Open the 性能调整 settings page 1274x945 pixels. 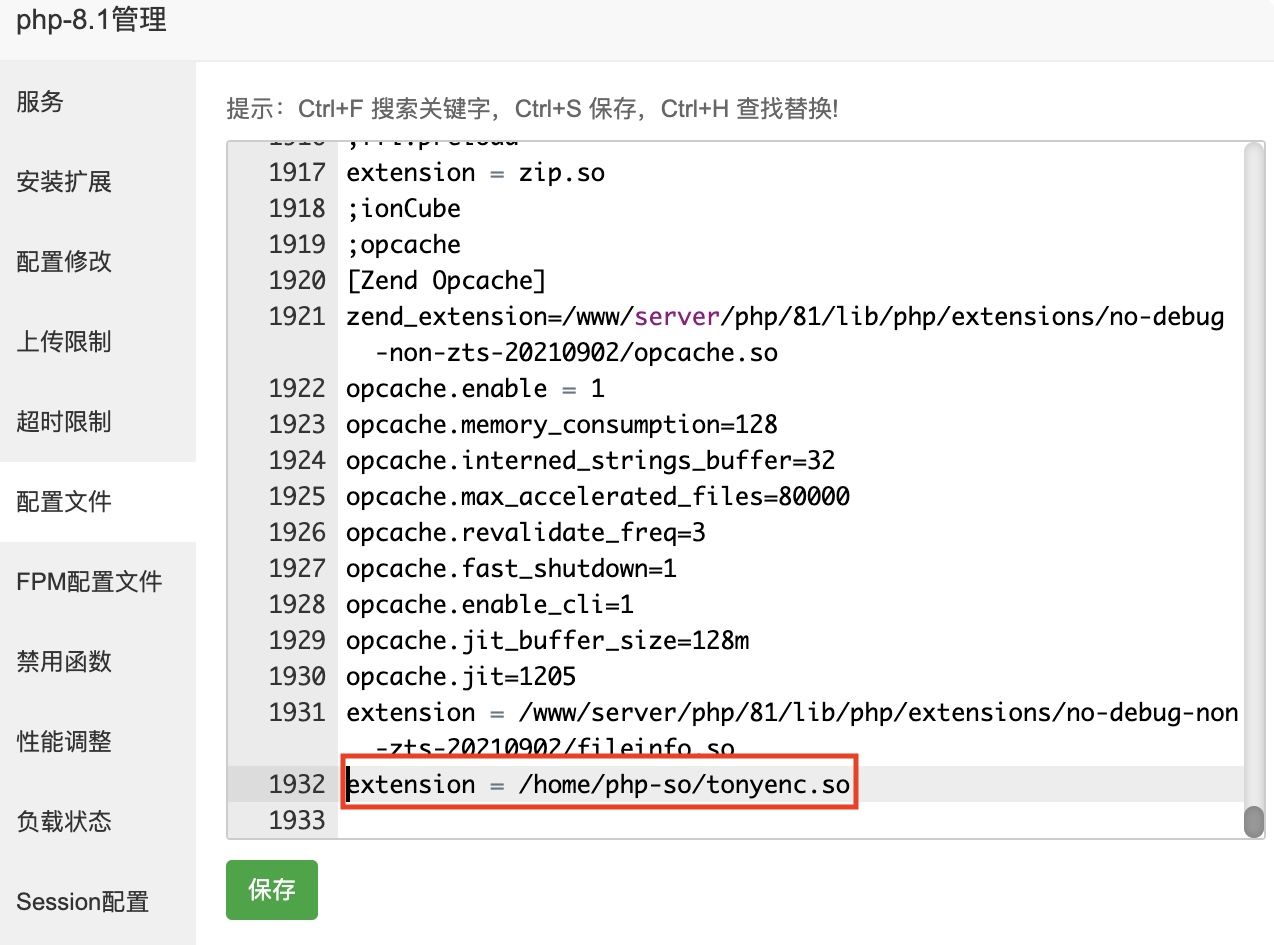[64, 742]
